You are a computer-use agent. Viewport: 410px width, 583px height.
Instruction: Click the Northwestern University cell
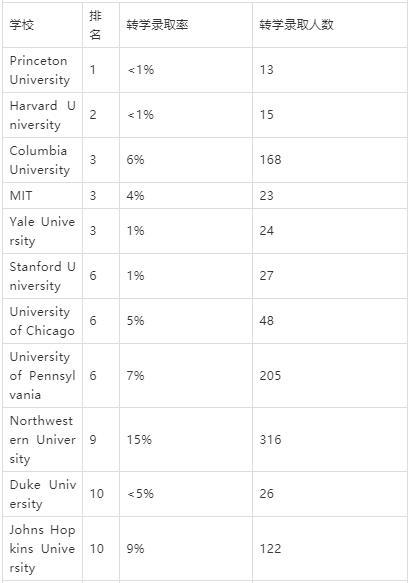(42, 440)
